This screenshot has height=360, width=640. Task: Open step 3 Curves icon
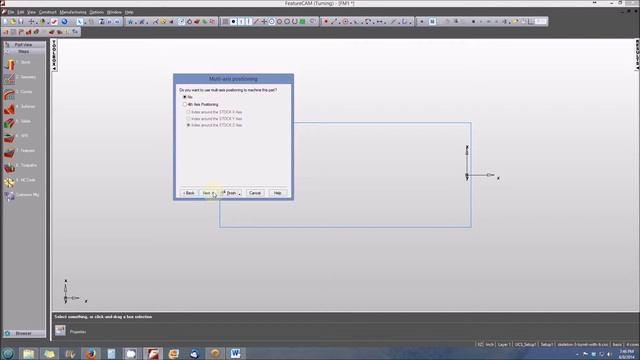click(9, 93)
